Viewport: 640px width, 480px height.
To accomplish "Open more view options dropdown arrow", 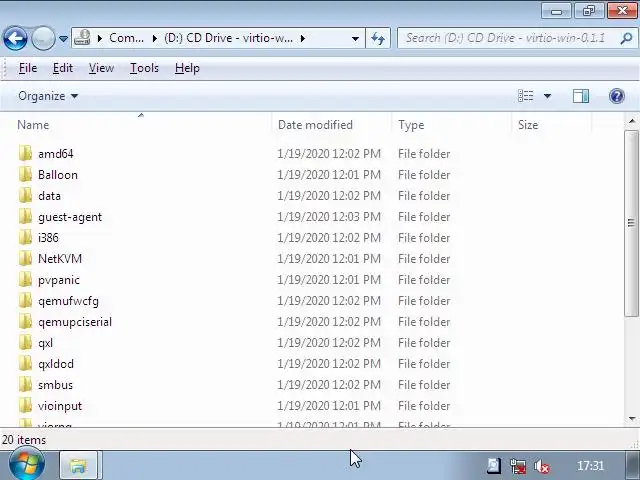I will 547,96.
